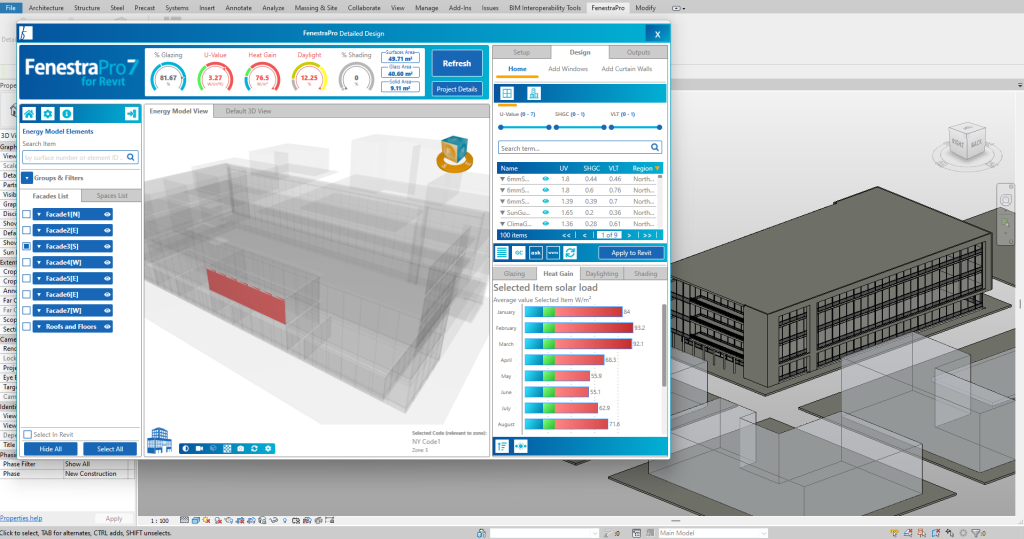Toggle contrast half-circle icon in view toolbar
1024x539 pixels.
pos(186,449)
